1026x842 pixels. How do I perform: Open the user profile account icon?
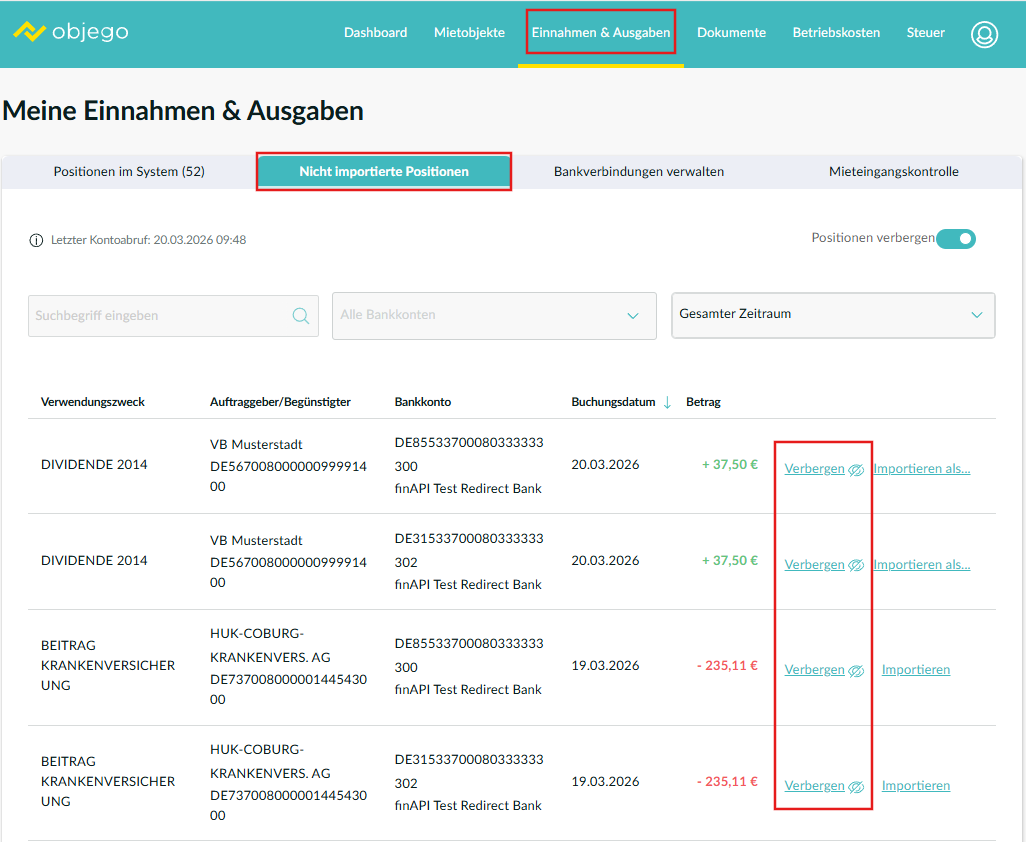point(984,34)
